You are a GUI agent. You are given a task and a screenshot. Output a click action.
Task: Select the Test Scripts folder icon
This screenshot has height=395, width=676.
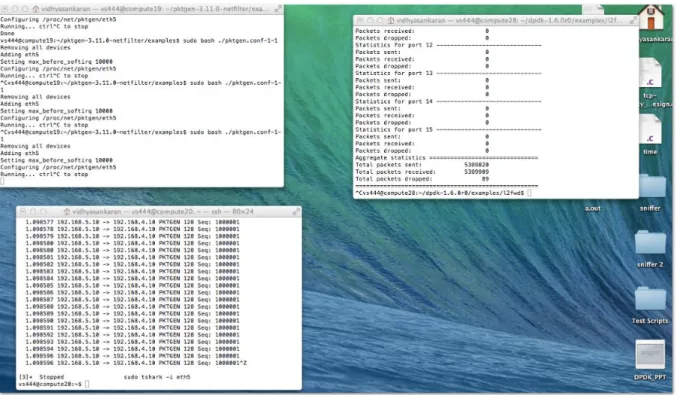651,298
